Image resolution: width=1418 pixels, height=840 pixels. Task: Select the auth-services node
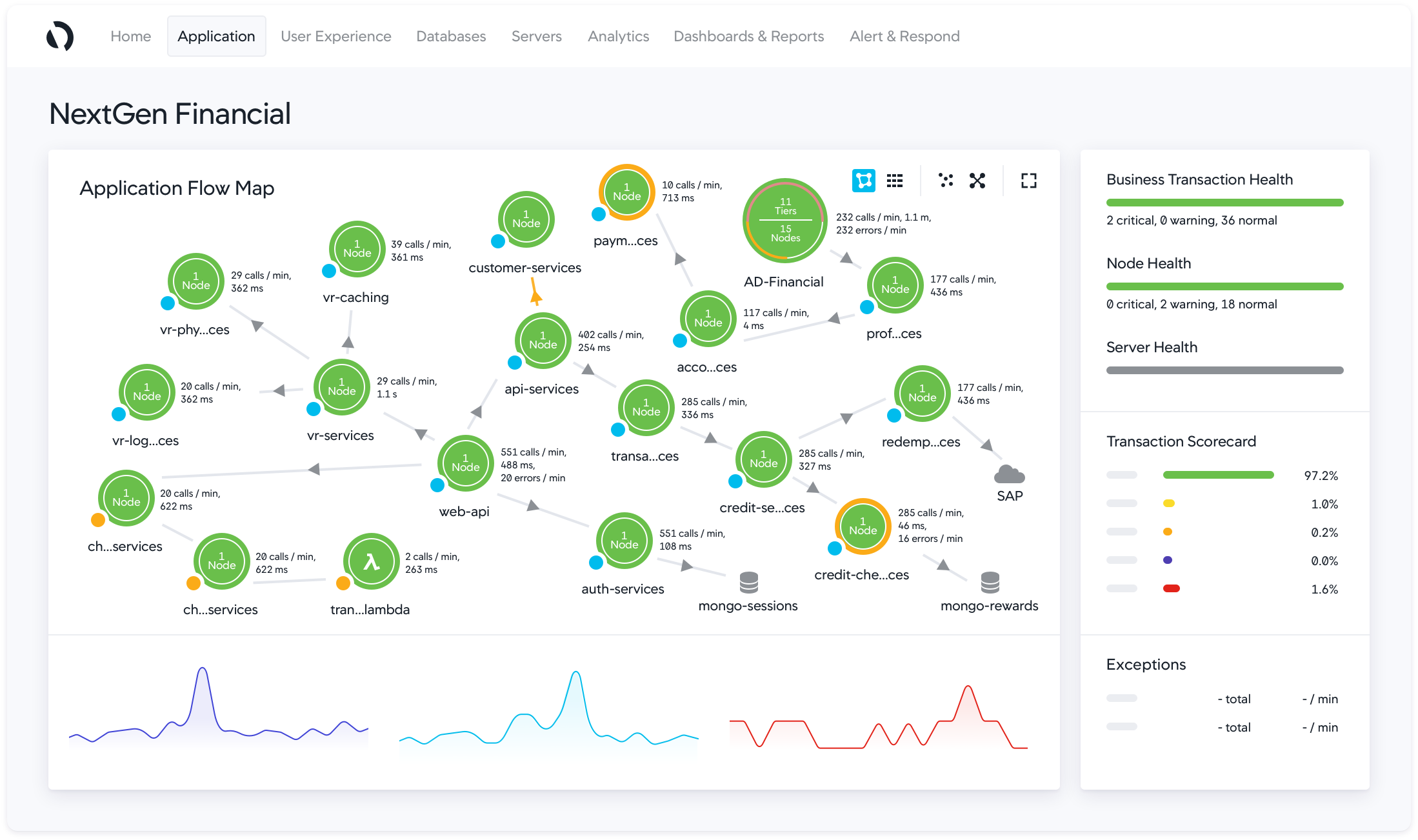click(x=624, y=541)
